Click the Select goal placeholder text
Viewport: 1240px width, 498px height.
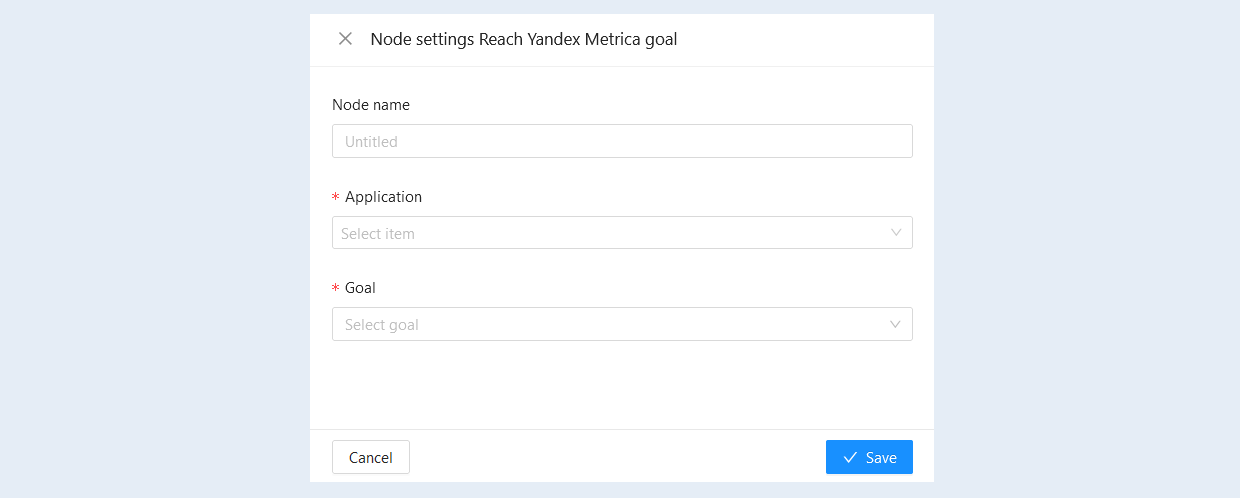pyautogui.click(x=382, y=325)
